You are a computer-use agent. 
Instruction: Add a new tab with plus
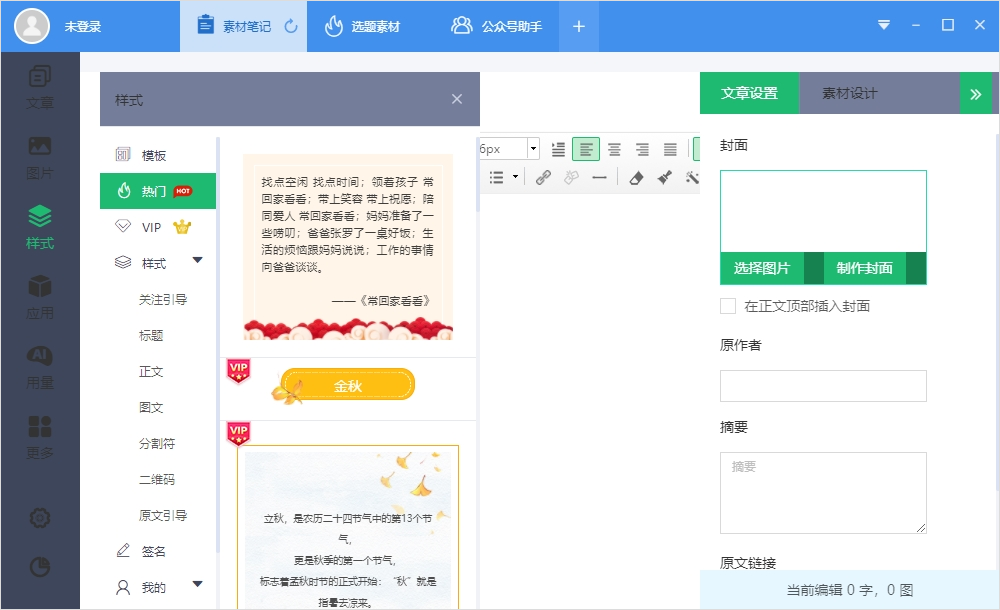click(578, 26)
